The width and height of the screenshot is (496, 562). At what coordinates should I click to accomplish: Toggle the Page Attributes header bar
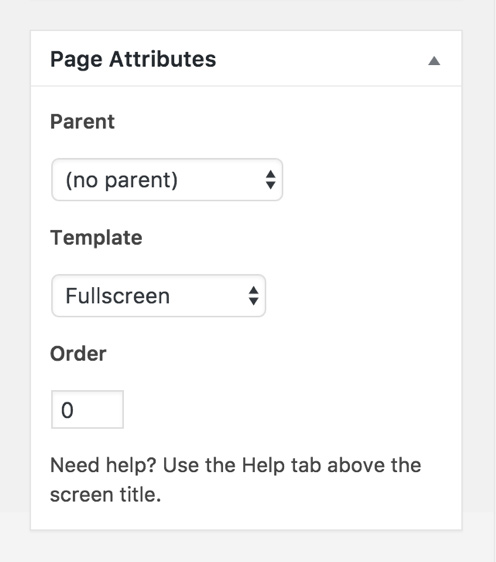pos(246,59)
